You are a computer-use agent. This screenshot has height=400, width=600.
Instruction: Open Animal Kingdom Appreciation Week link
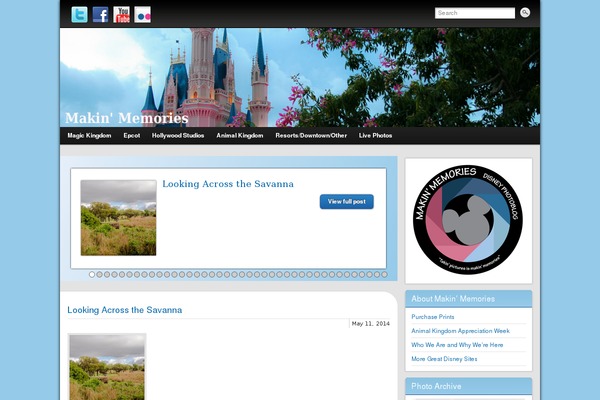tap(460, 331)
